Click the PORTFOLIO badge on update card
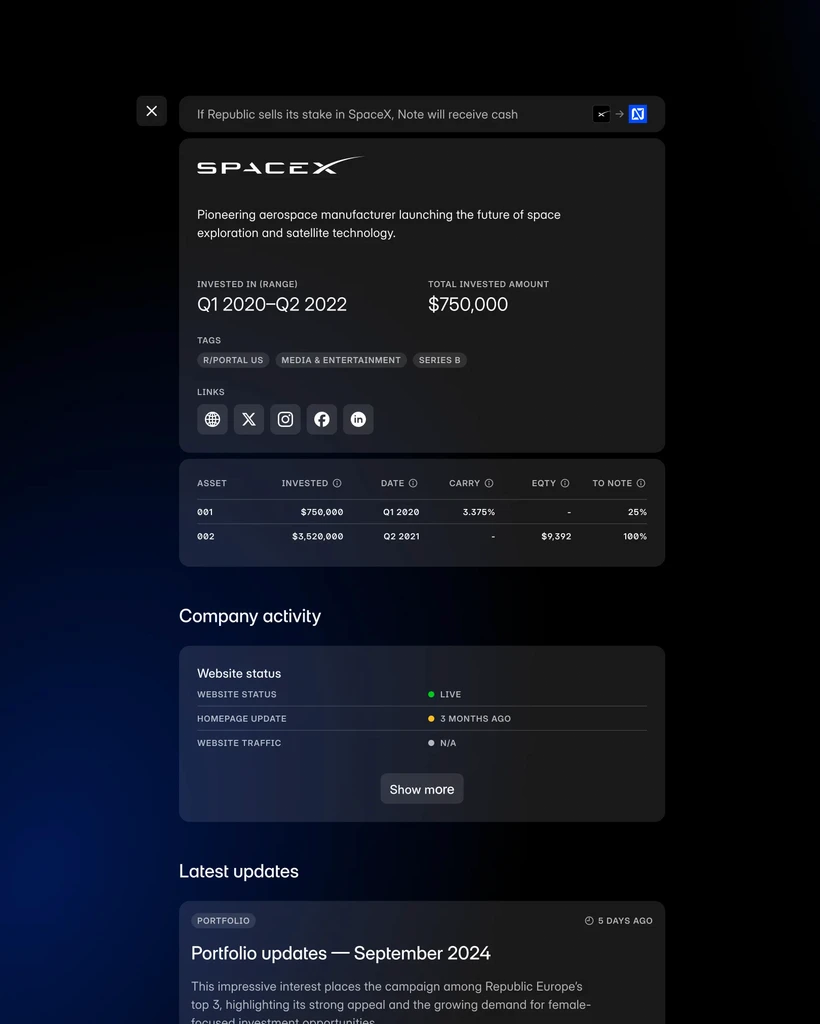 click(223, 921)
